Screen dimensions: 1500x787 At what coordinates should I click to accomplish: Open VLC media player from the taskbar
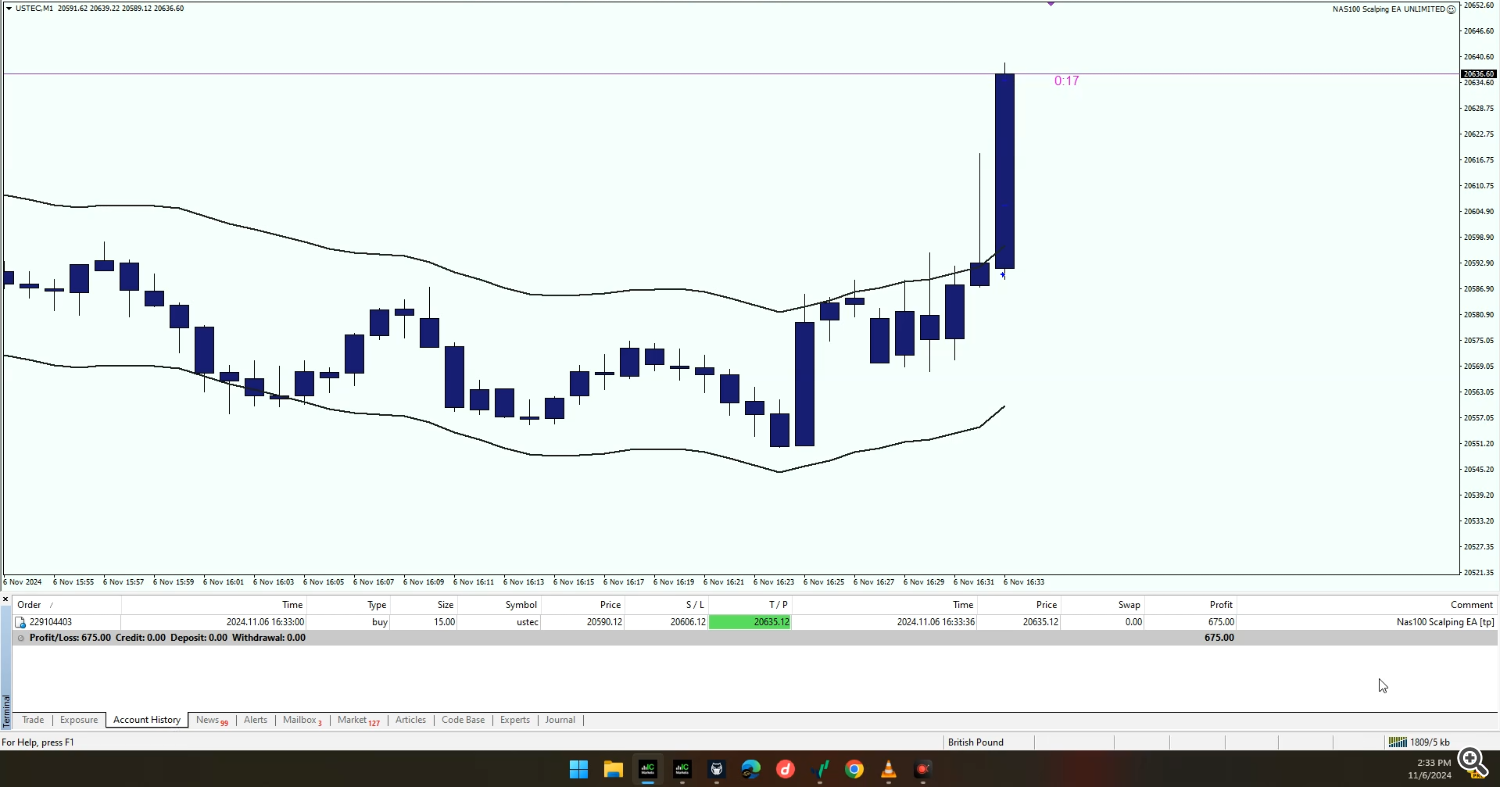click(x=889, y=769)
